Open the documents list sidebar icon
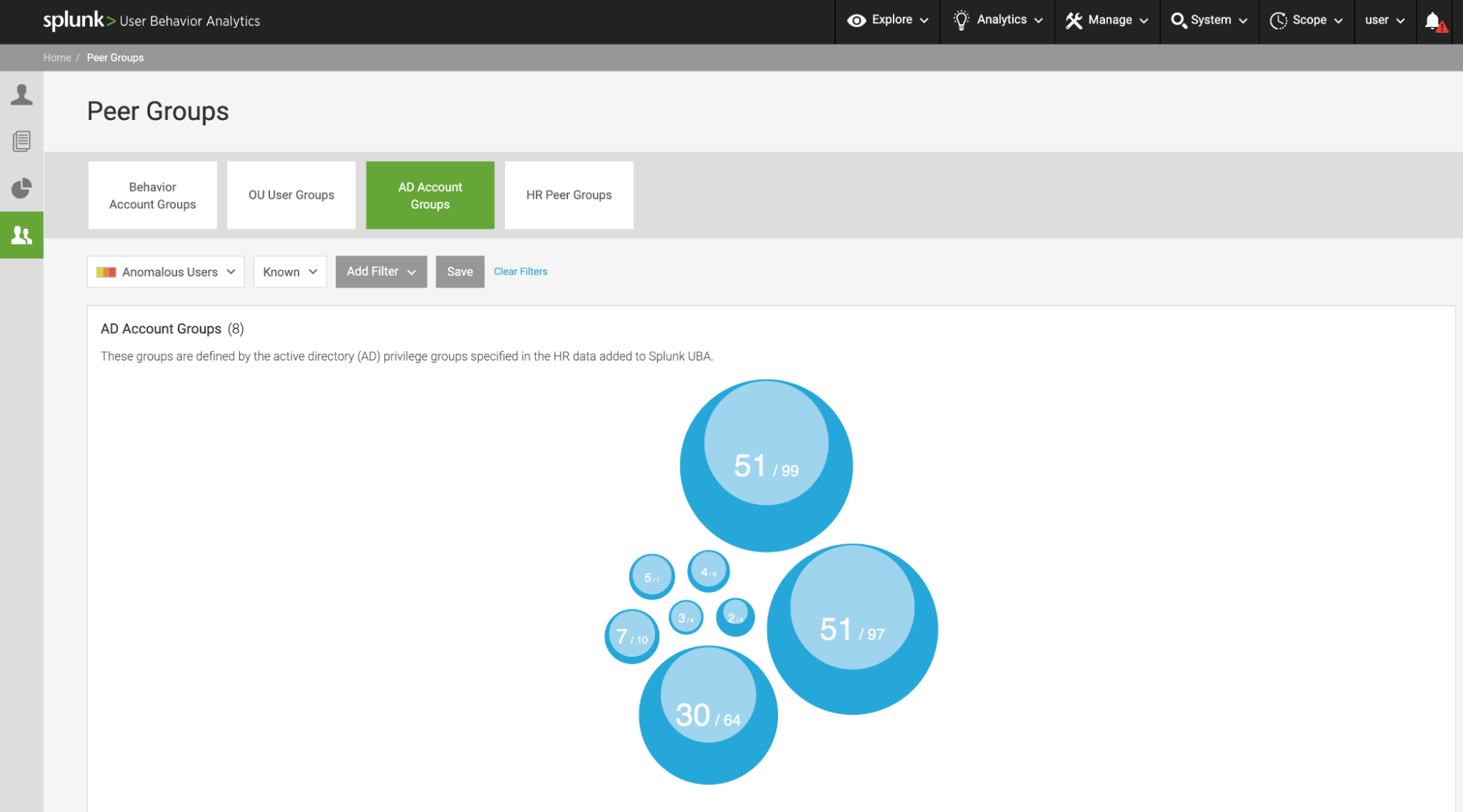1463x812 pixels. (21, 141)
